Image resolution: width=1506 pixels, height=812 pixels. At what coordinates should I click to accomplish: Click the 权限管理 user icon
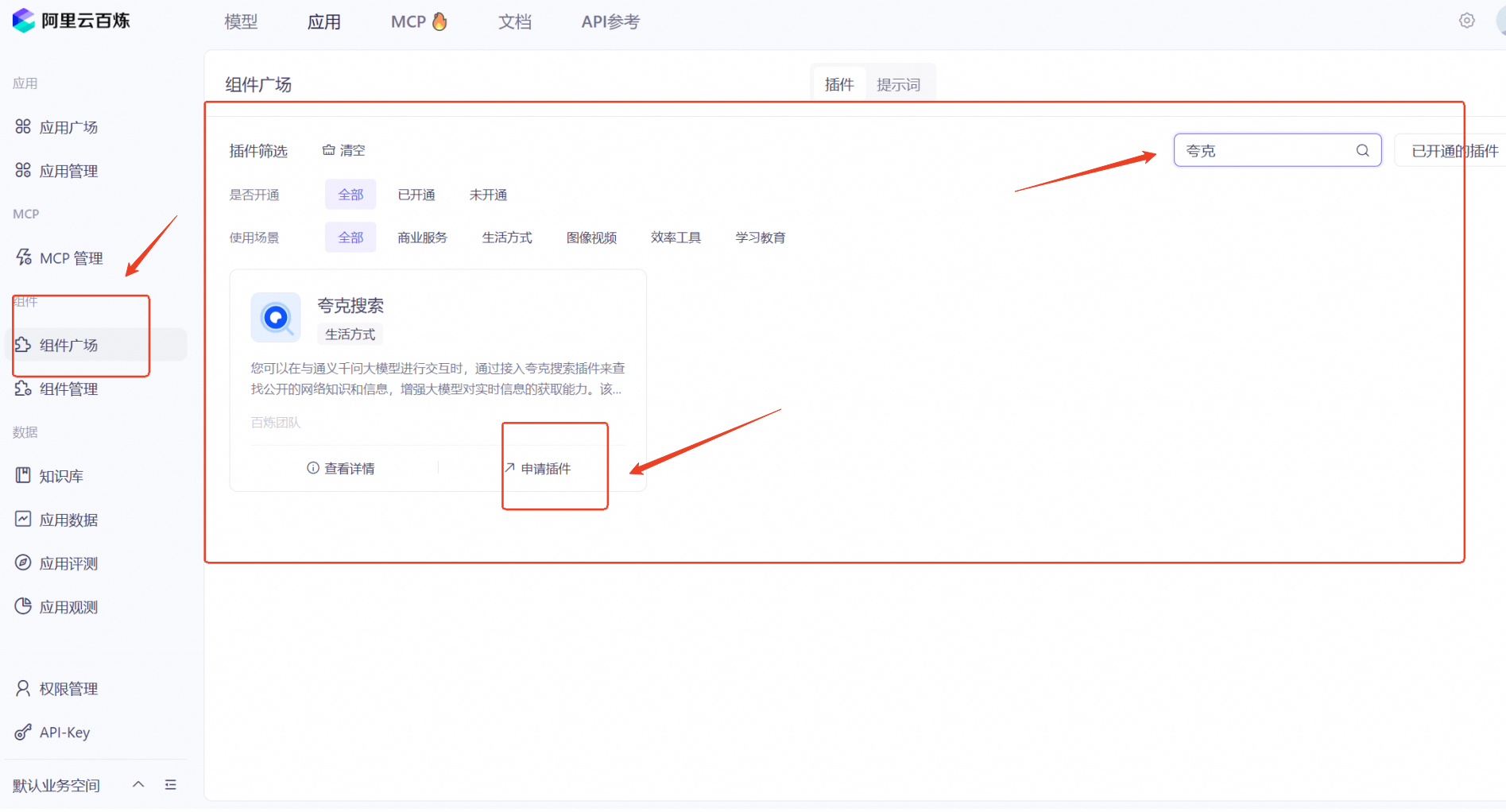coord(23,688)
